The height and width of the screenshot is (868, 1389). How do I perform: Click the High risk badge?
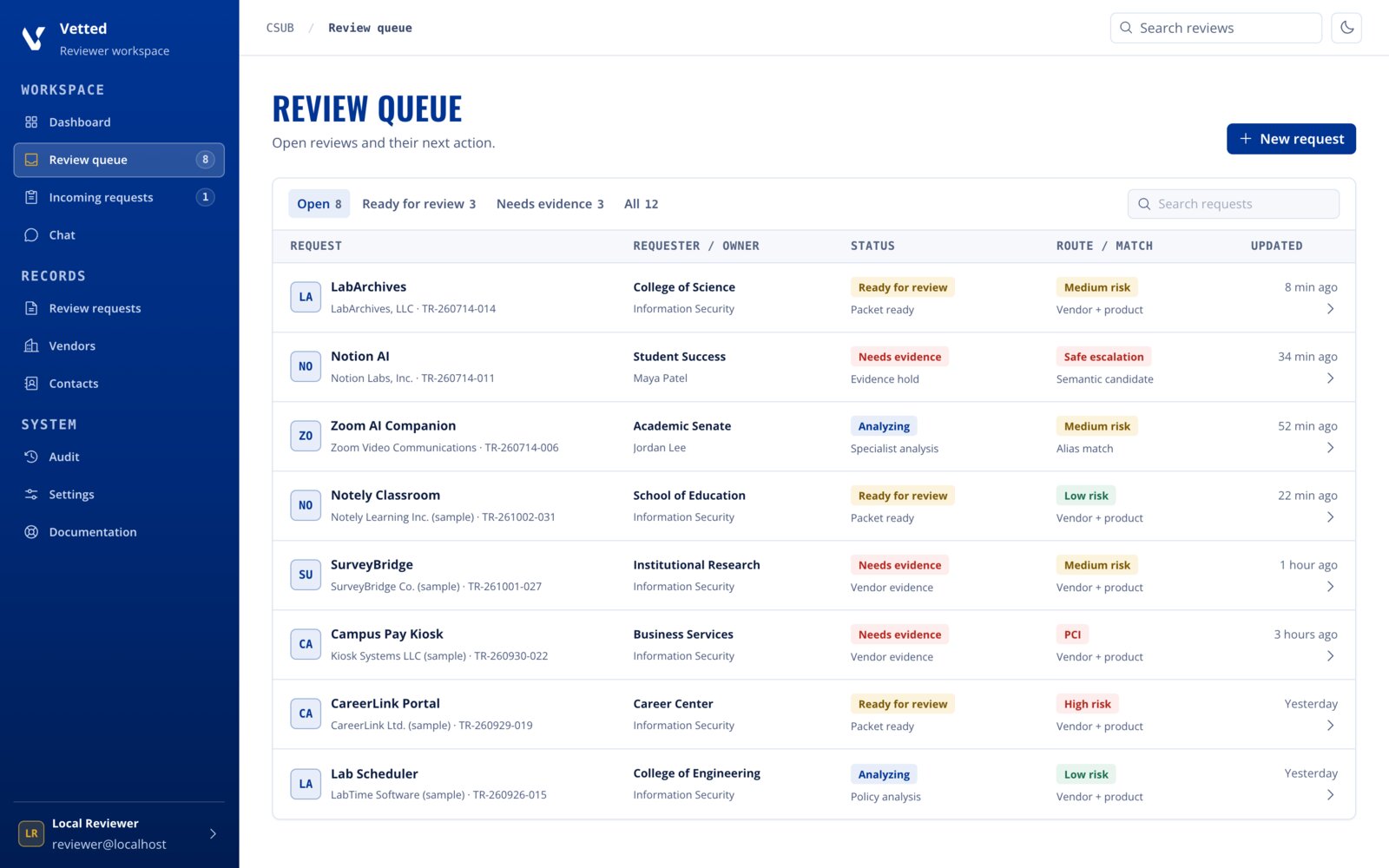coord(1087,704)
